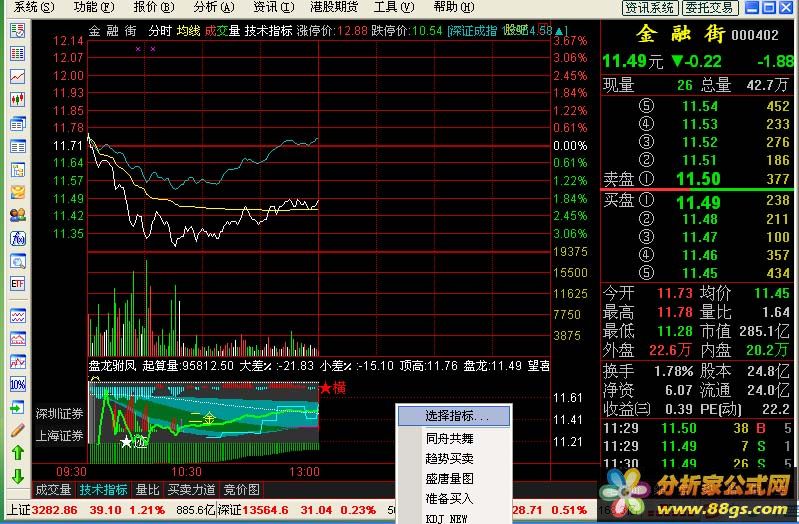Open the ETF icon in the sidebar
The image size is (799, 524).
17,283
